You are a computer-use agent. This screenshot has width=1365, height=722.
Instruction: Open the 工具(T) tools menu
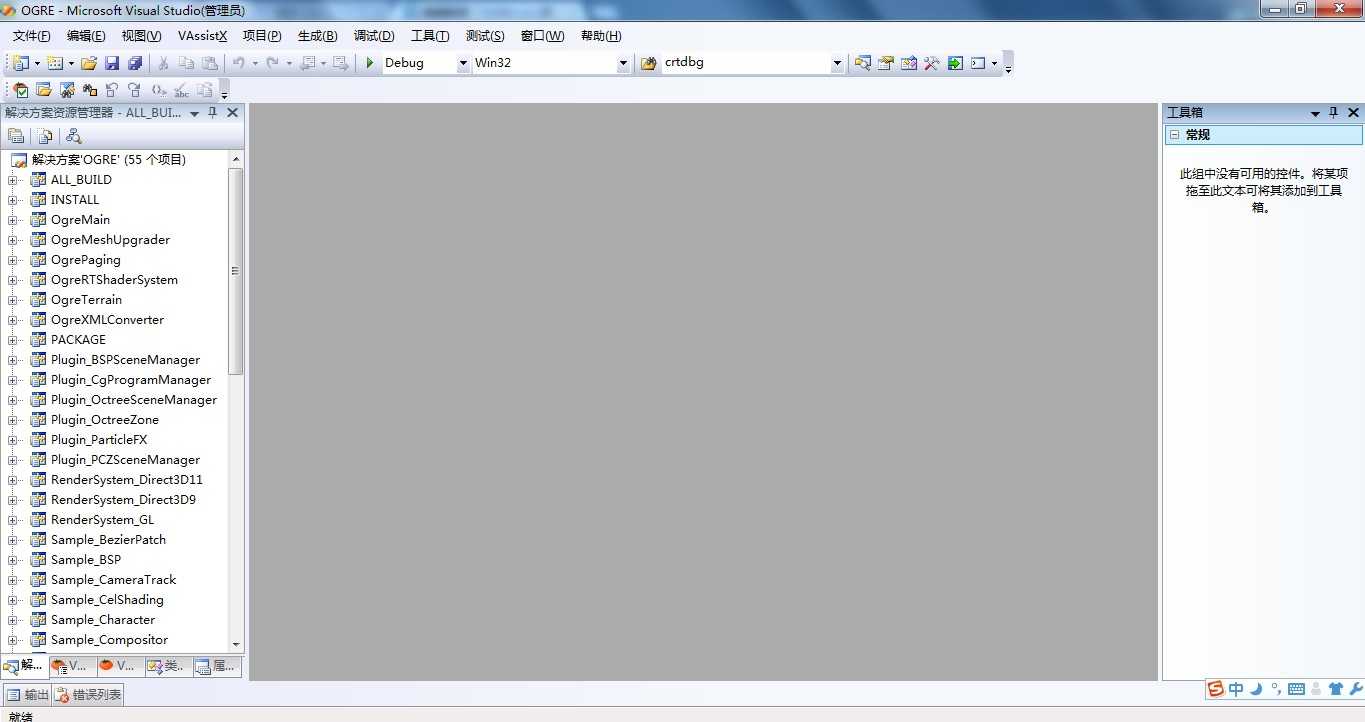(x=430, y=36)
